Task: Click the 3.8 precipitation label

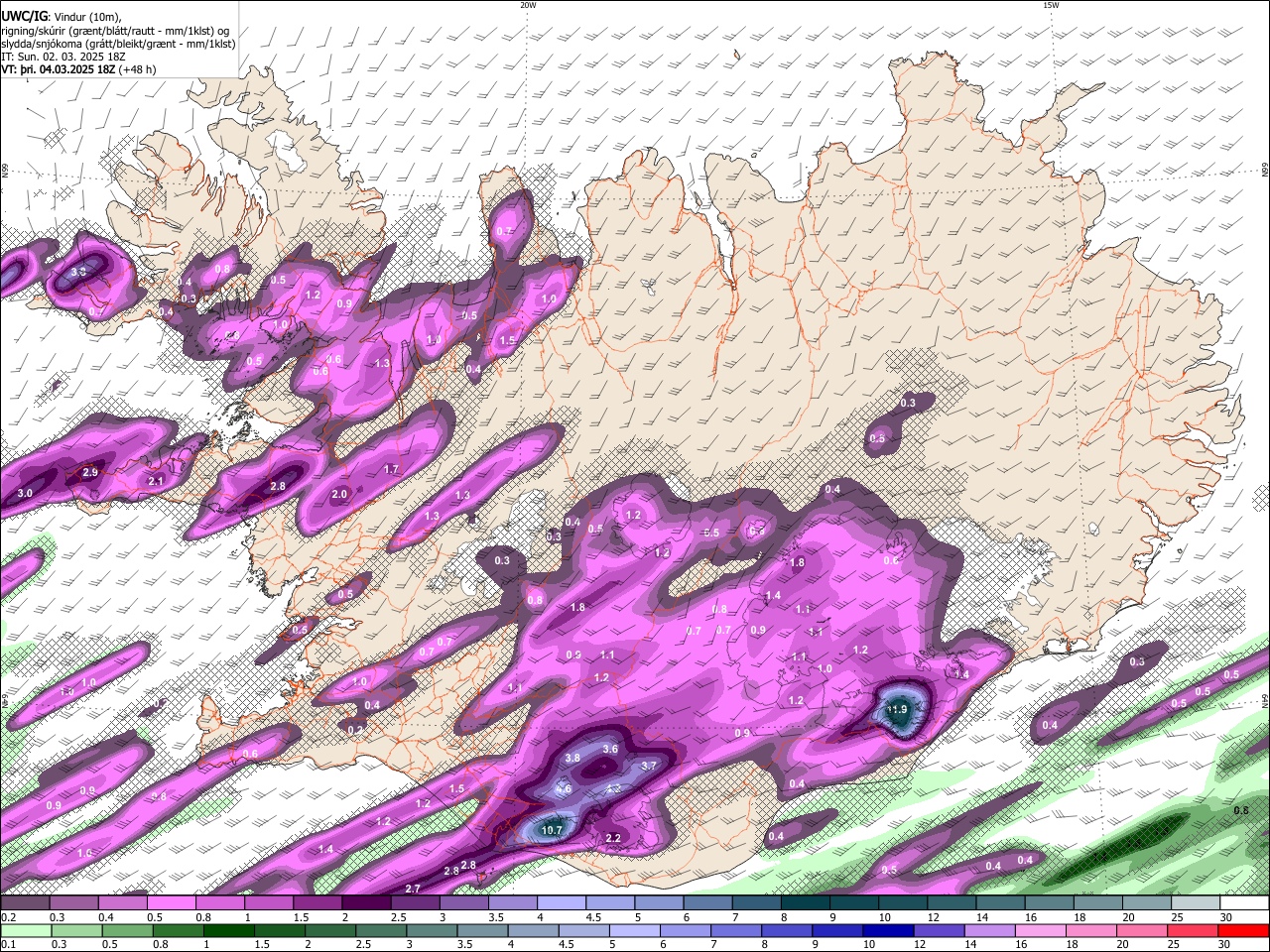Action: 572,759
